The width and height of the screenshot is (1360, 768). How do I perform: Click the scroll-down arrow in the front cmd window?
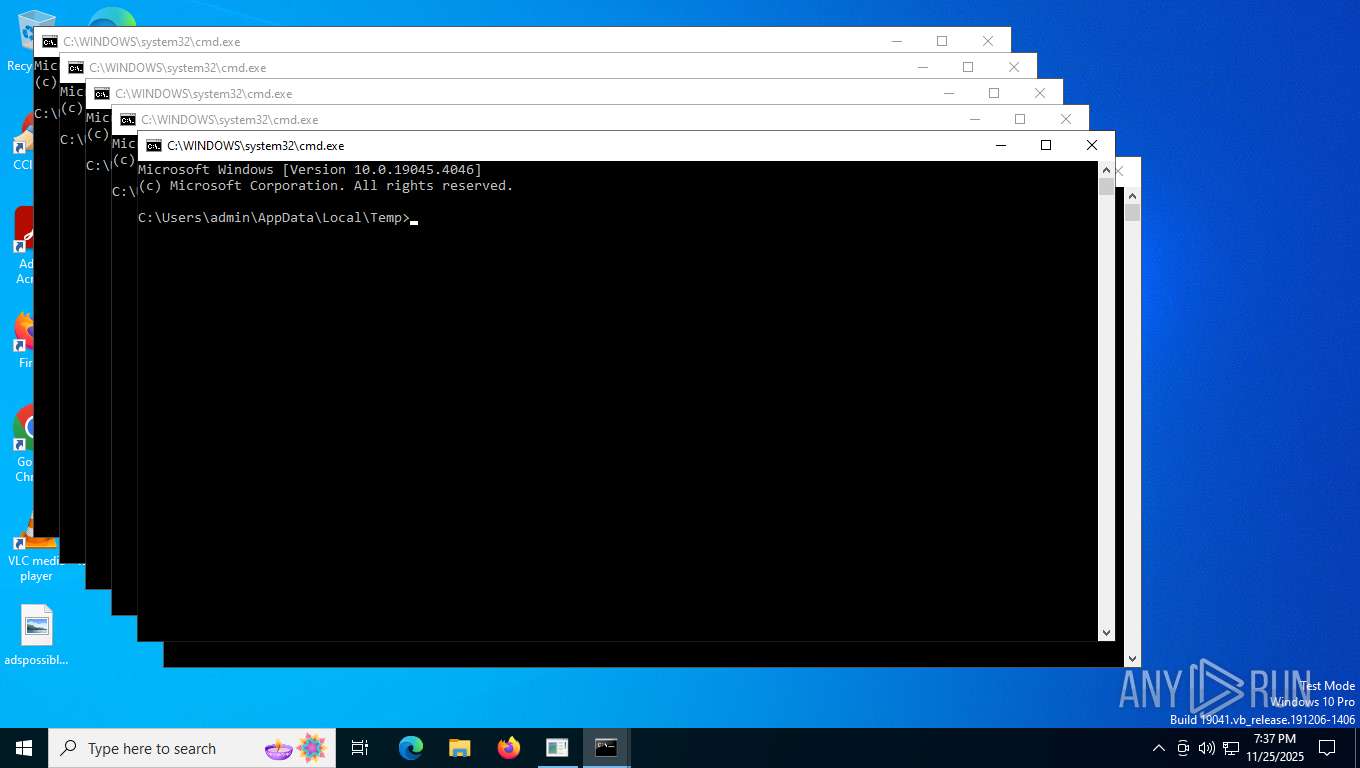(1106, 633)
